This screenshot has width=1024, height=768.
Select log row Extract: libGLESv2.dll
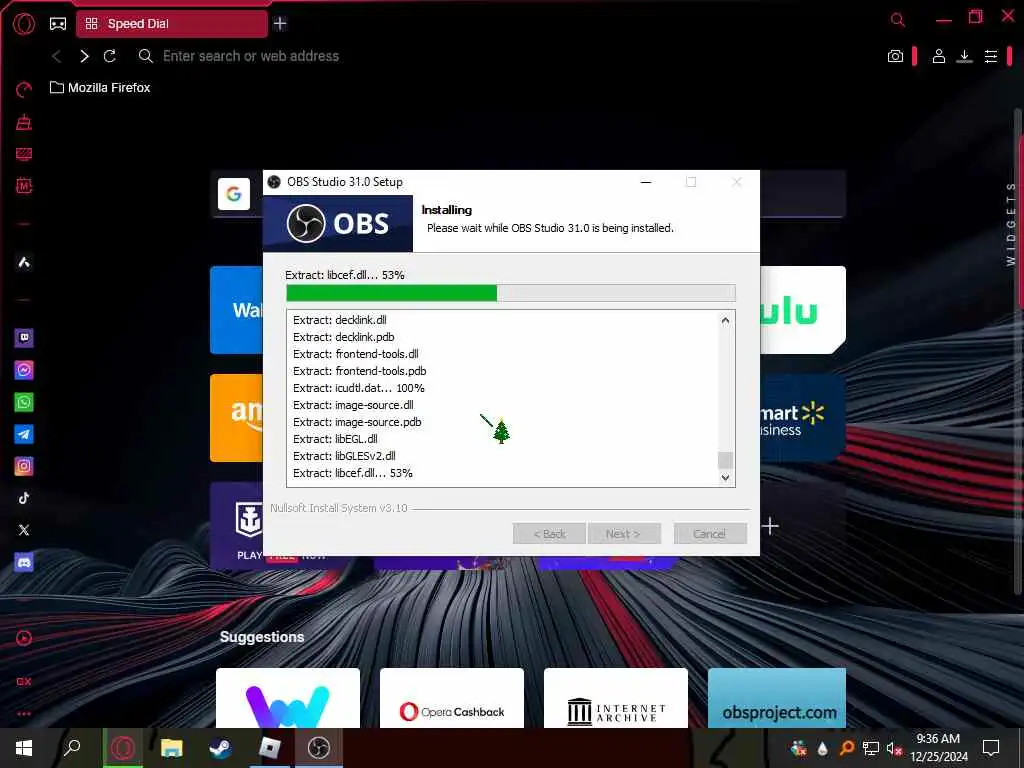[x=344, y=456]
